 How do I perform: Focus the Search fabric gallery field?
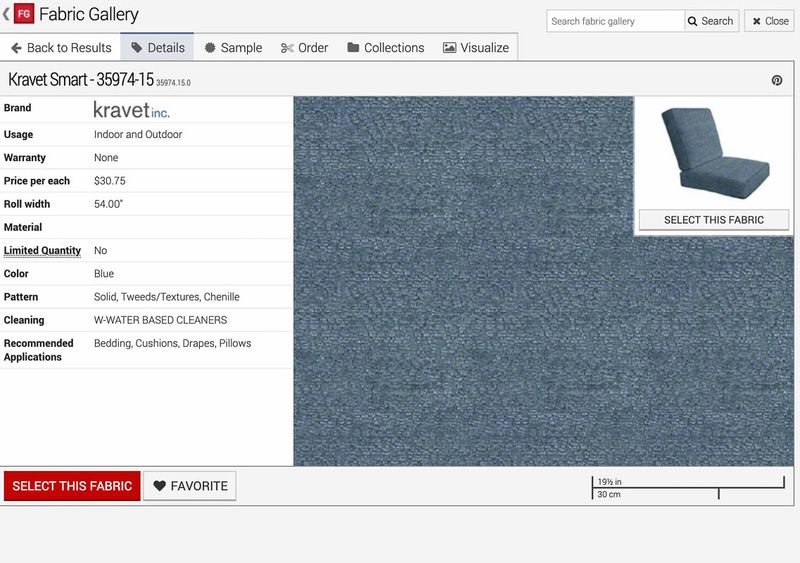pyautogui.click(x=615, y=21)
